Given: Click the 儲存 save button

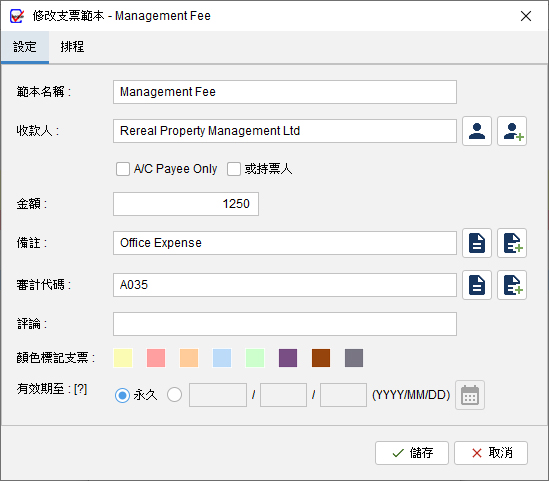Looking at the screenshot, I should coord(412,453).
